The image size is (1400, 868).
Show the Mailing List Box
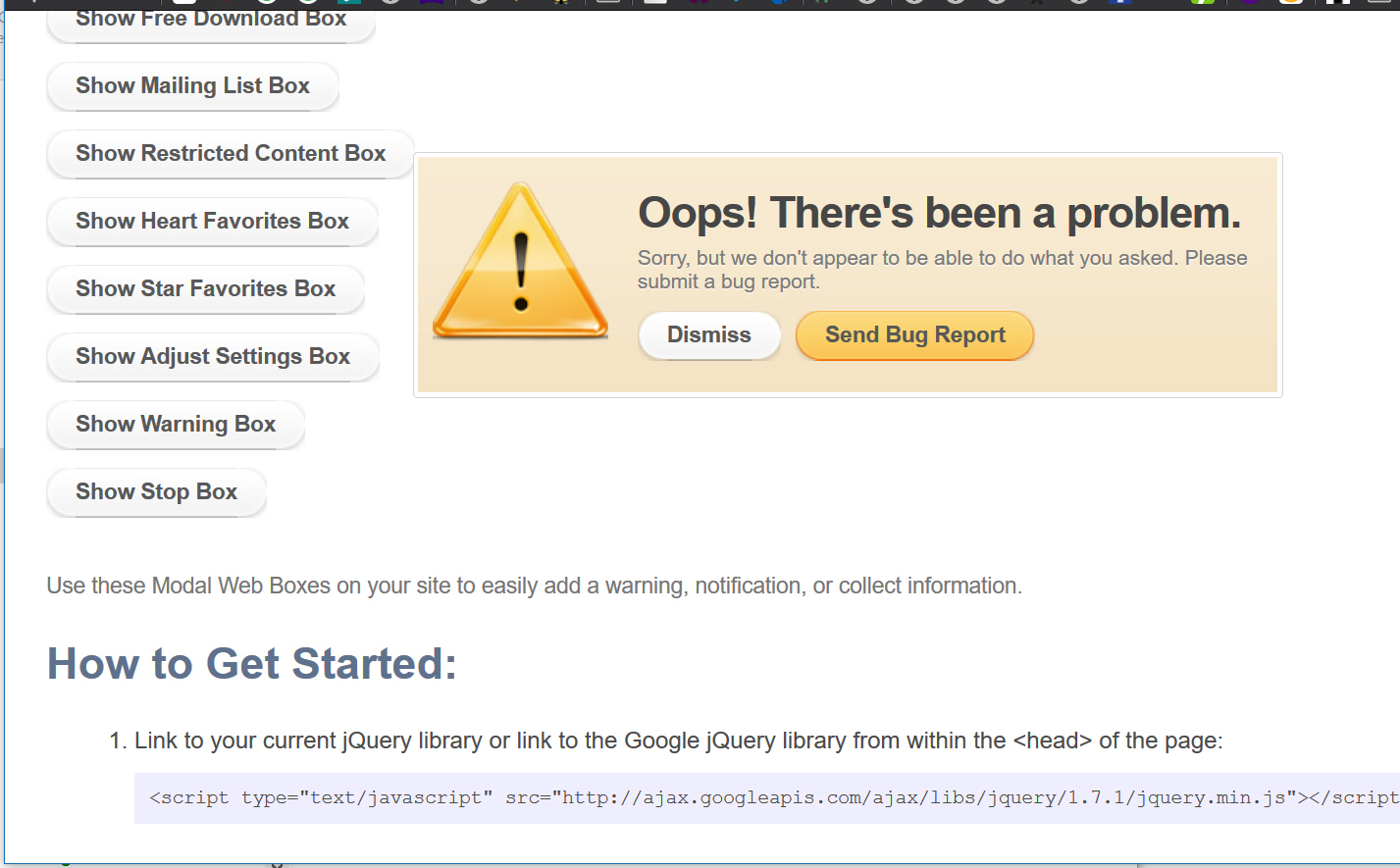click(x=192, y=86)
